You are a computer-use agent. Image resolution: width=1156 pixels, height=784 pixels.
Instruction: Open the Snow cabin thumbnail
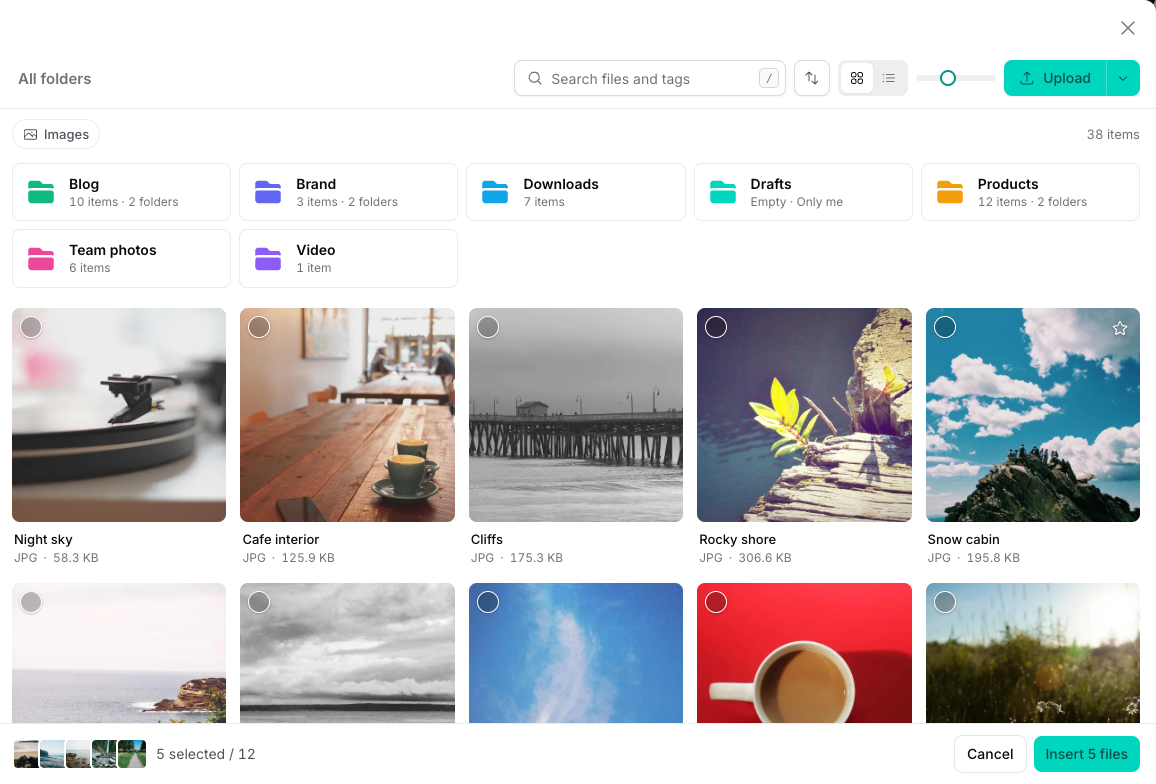tap(1033, 415)
